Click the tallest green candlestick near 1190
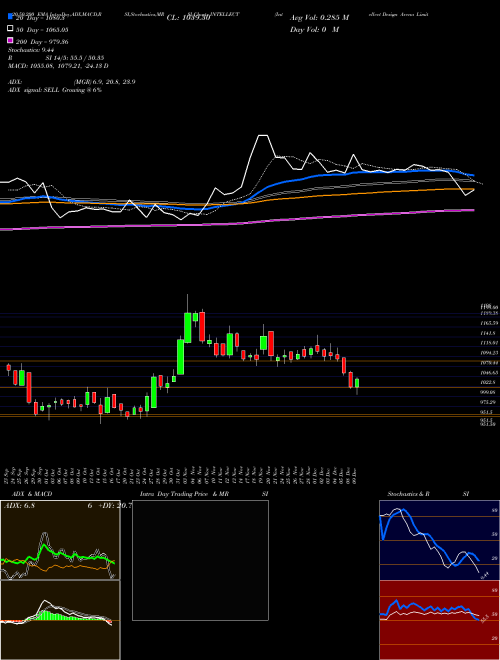The image size is (500, 660). pos(187,327)
